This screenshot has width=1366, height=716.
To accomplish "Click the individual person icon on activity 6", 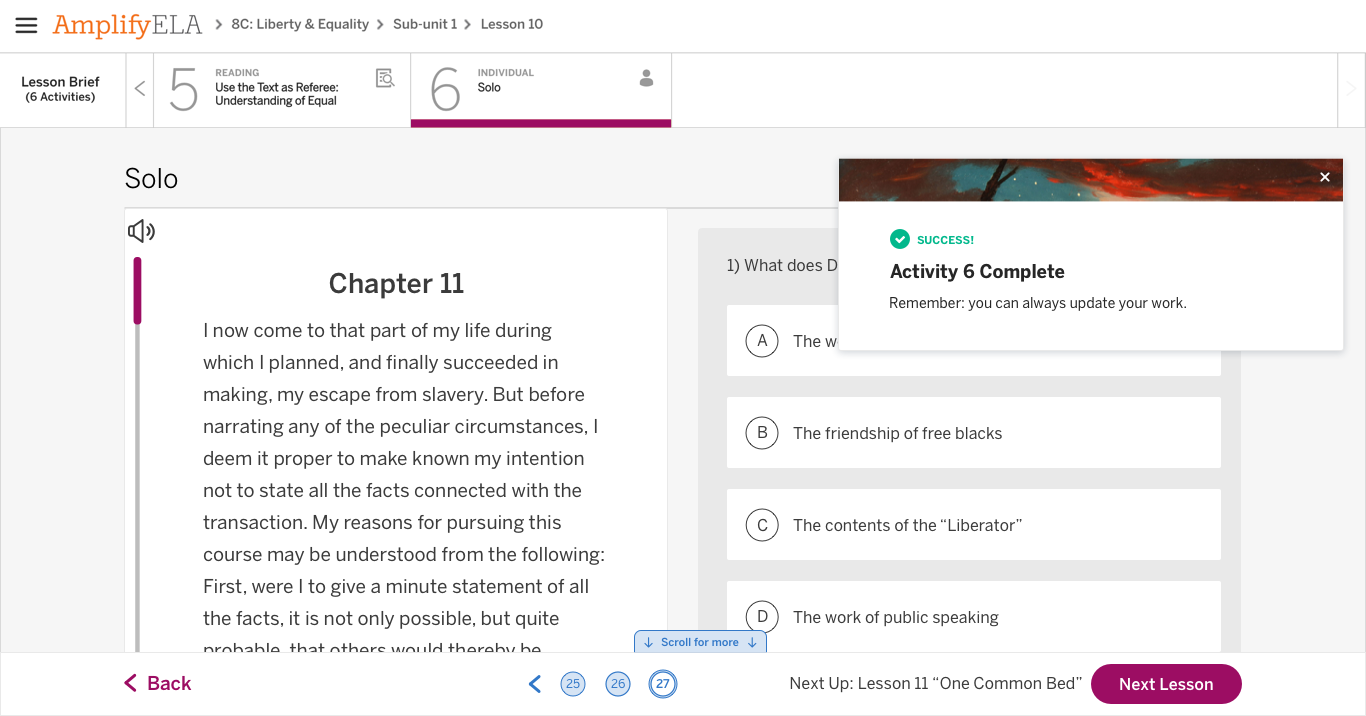I will tap(646, 78).
